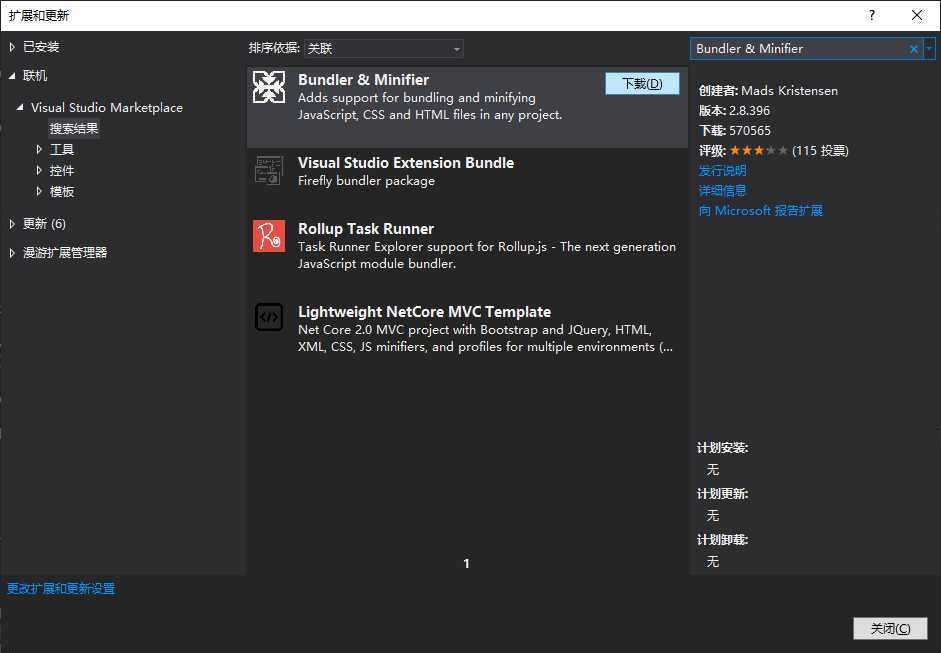Click the Lightweight NetCore MVC Template icon
This screenshot has height=653, width=941.
tap(269, 317)
